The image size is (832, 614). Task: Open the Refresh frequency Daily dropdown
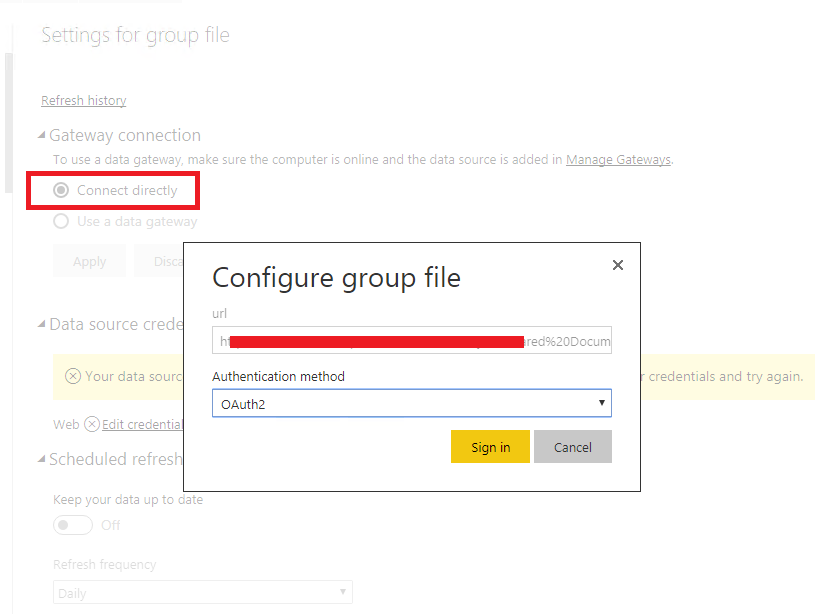203,592
